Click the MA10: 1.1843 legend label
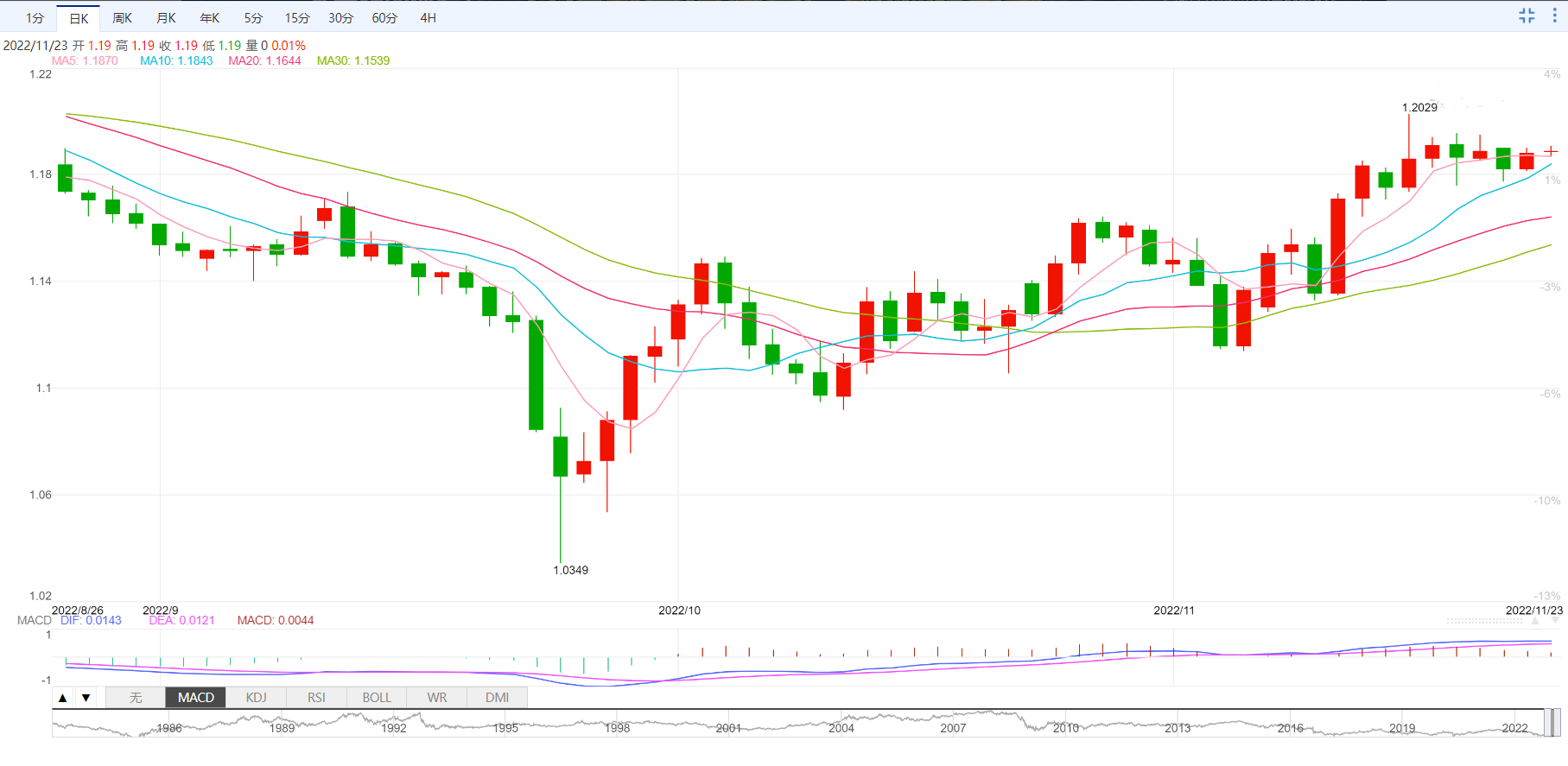The image size is (1568, 766). tap(176, 61)
